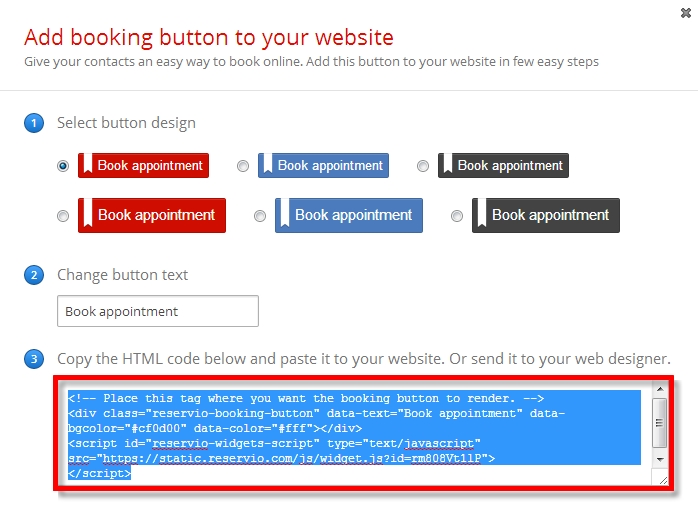Image resolution: width=698 pixels, height=510 pixels.
Task: Select the small dark button design radio
Action: coord(423,166)
